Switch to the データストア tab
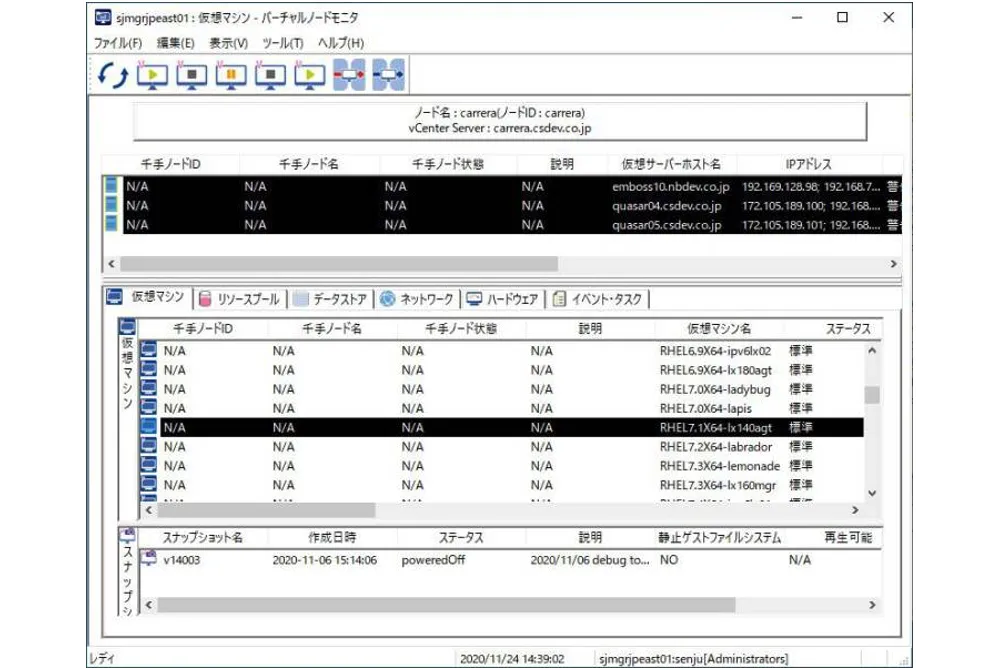The height and width of the screenshot is (670, 1000). coord(330,299)
